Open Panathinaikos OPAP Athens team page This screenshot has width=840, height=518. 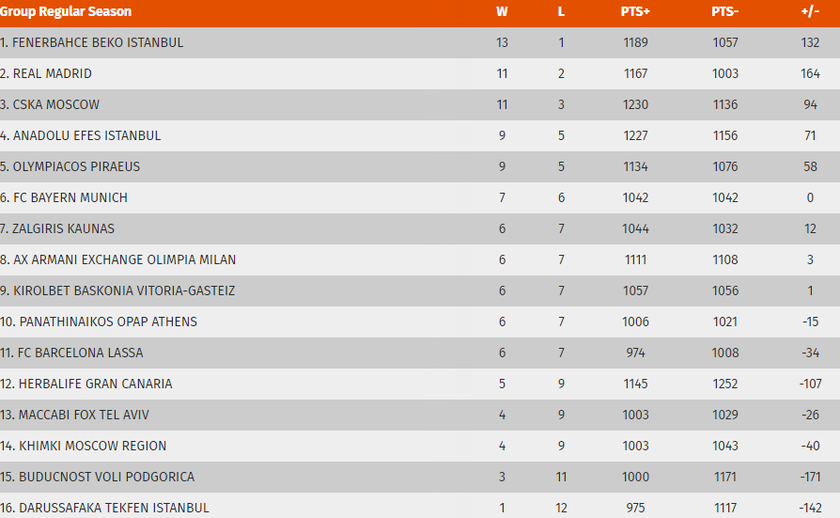point(105,322)
